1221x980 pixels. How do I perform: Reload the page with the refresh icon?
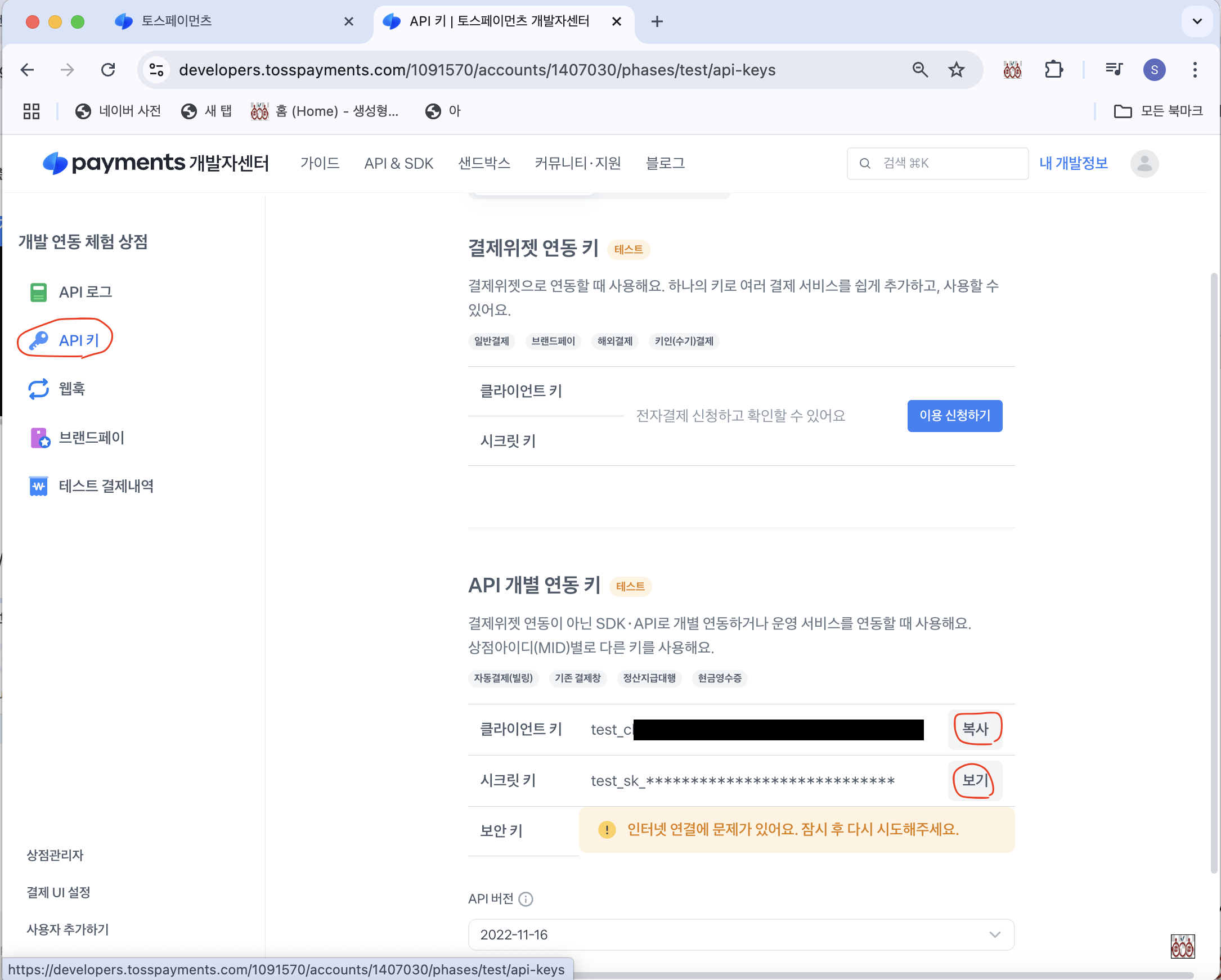click(x=108, y=70)
